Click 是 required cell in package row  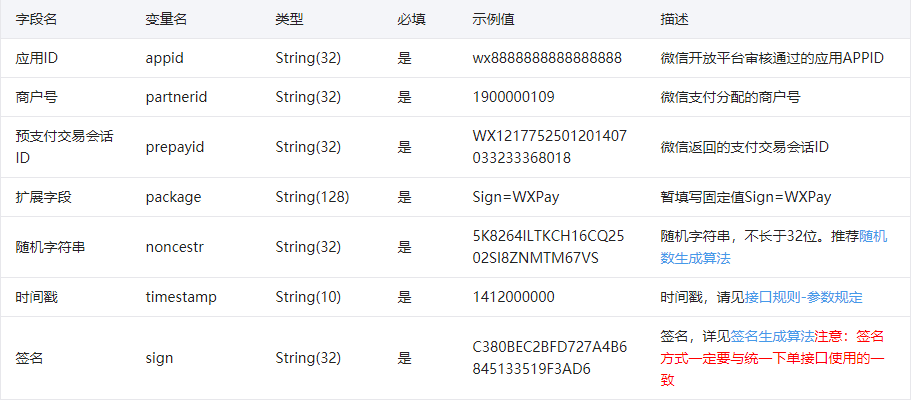tap(405, 197)
